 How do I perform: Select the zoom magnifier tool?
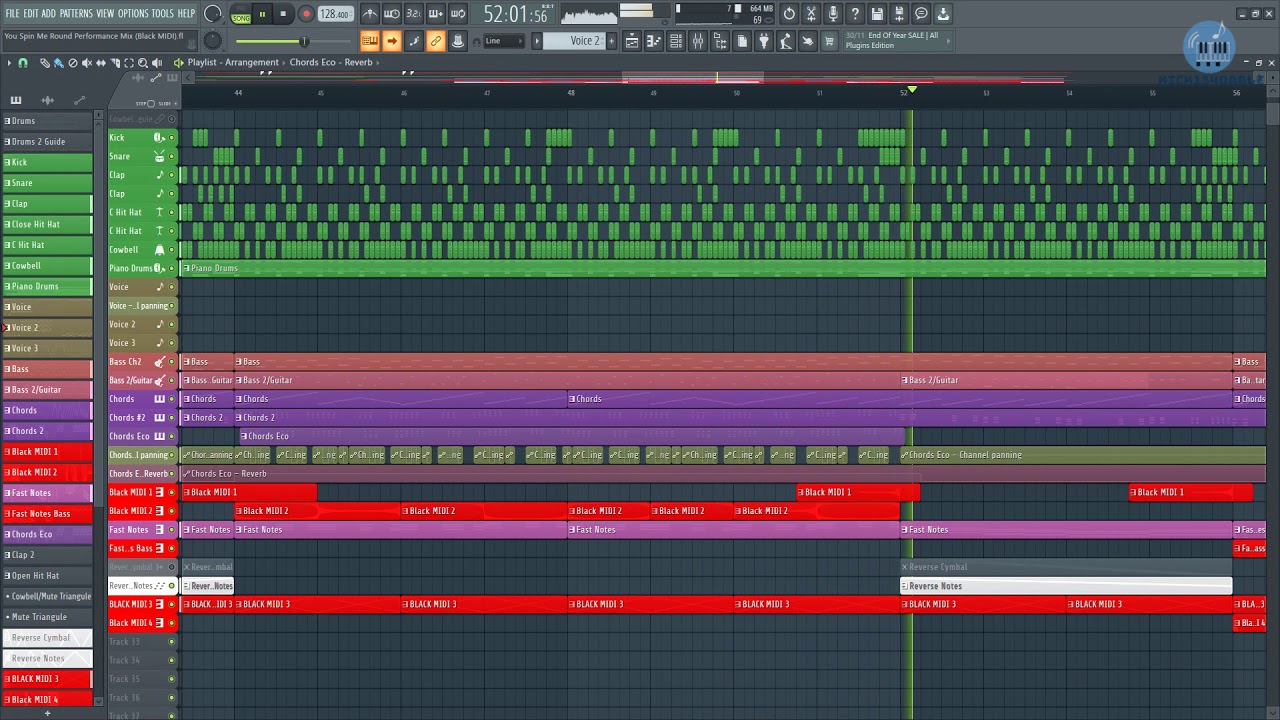coord(143,63)
